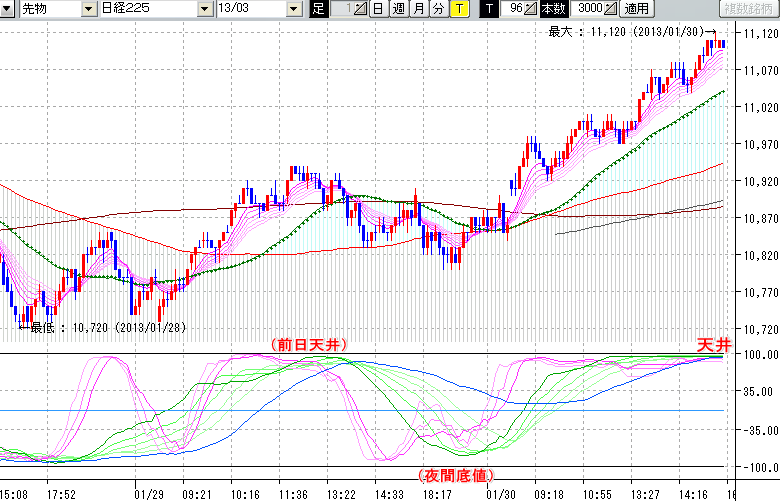Click the red 天井 label on oscillator
Image resolution: width=780 pixels, height=501 pixels.
pos(713,344)
